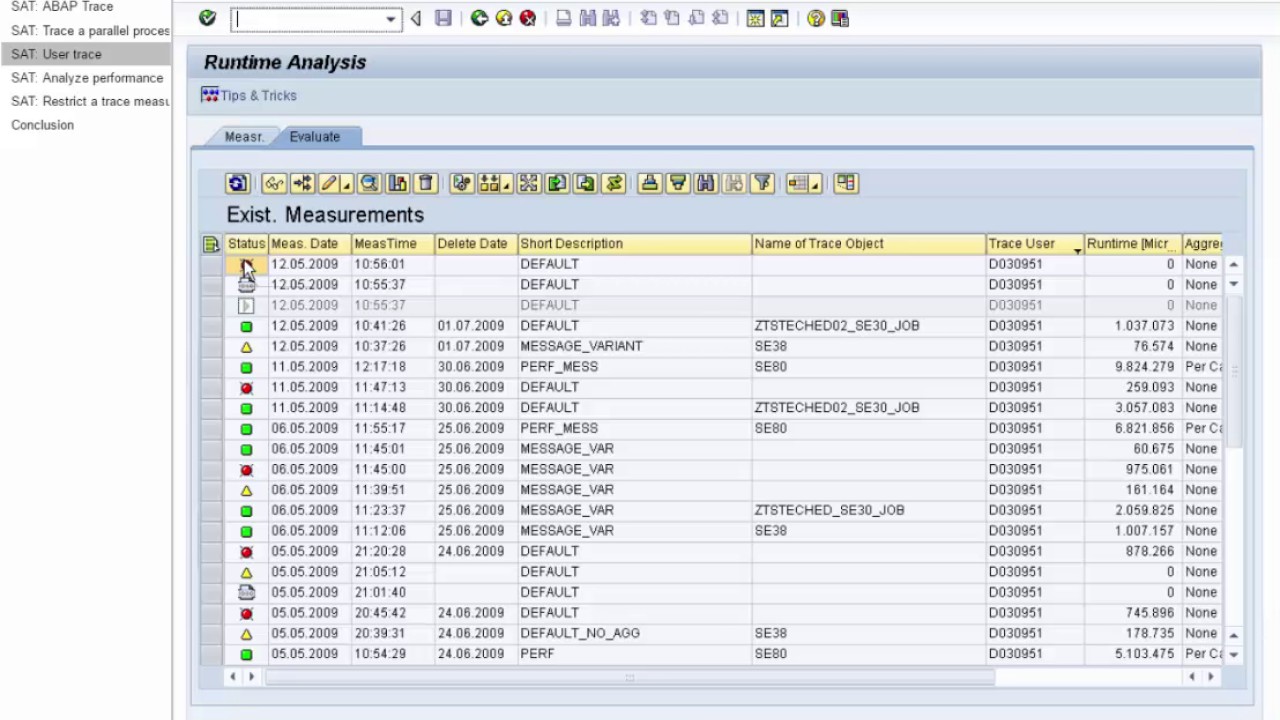Screen dimensions: 1280x720
Task: Click the Delete Date column header
Action: point(475,244)
